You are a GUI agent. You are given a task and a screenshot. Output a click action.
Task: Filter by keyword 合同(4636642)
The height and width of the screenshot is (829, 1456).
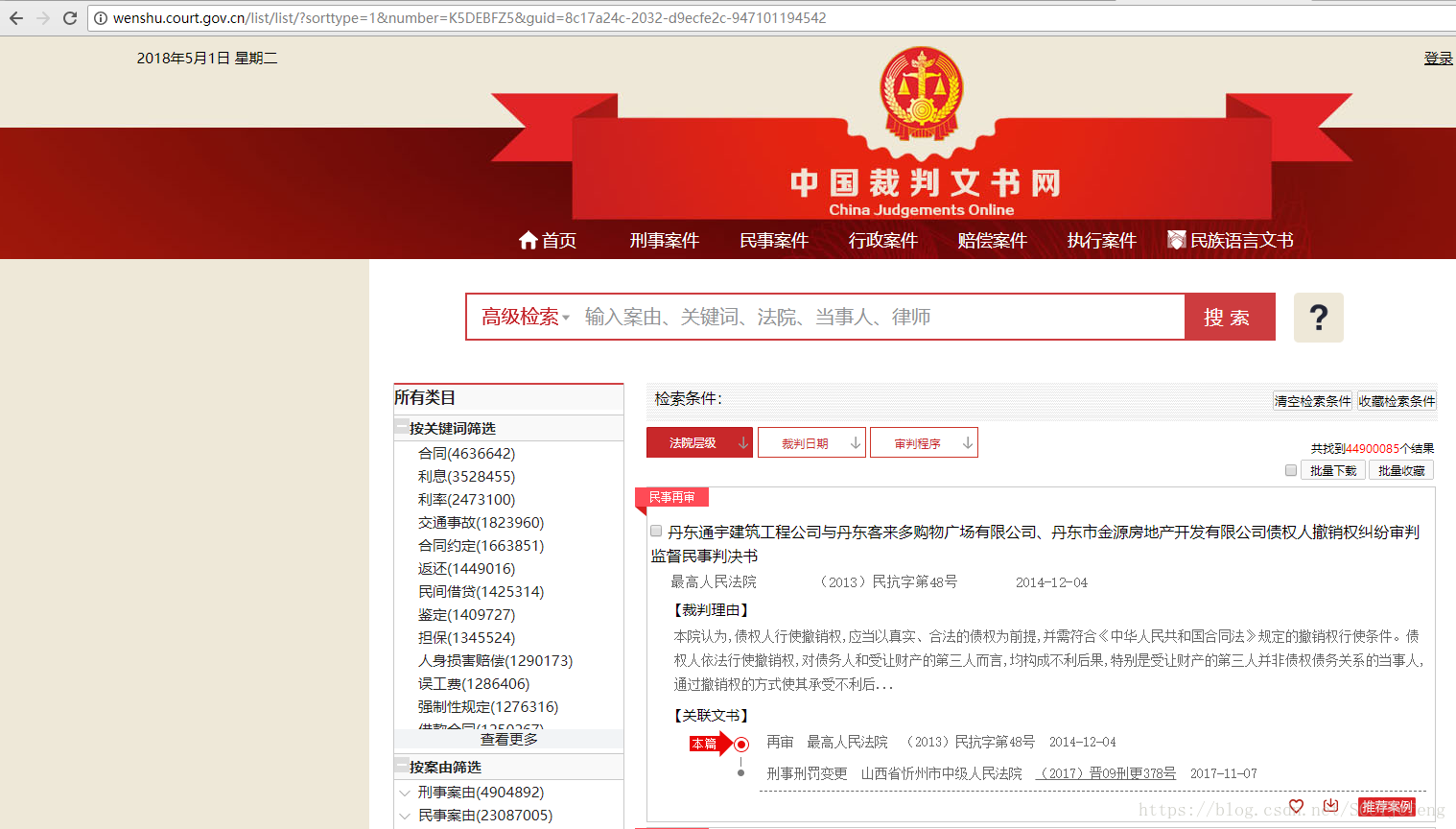[466, 454]
